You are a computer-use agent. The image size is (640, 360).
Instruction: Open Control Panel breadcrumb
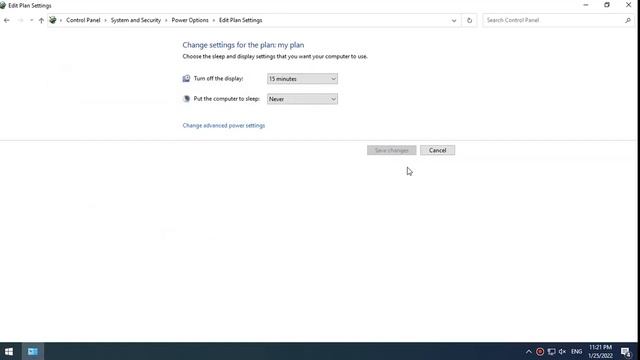click(x=83, y=20)
